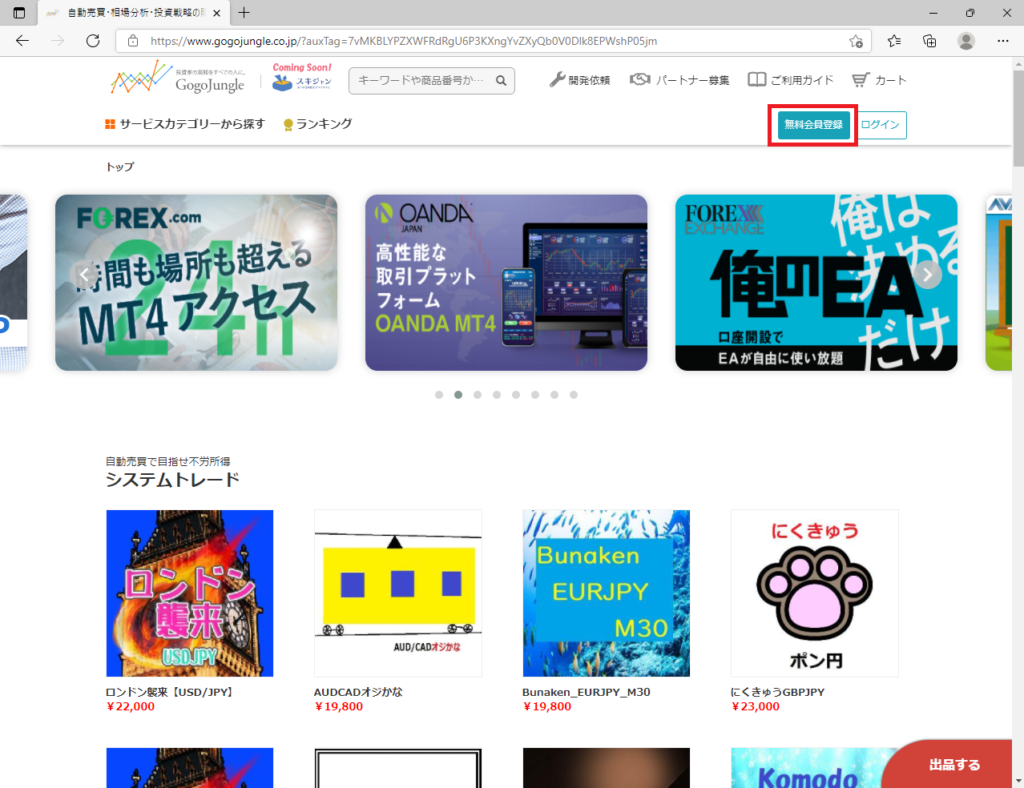The width and height of the screenshot is (1024, 788).
Task: Click the 無料会員登録 button
Action: pyautogui.click(x=813, y=125)
